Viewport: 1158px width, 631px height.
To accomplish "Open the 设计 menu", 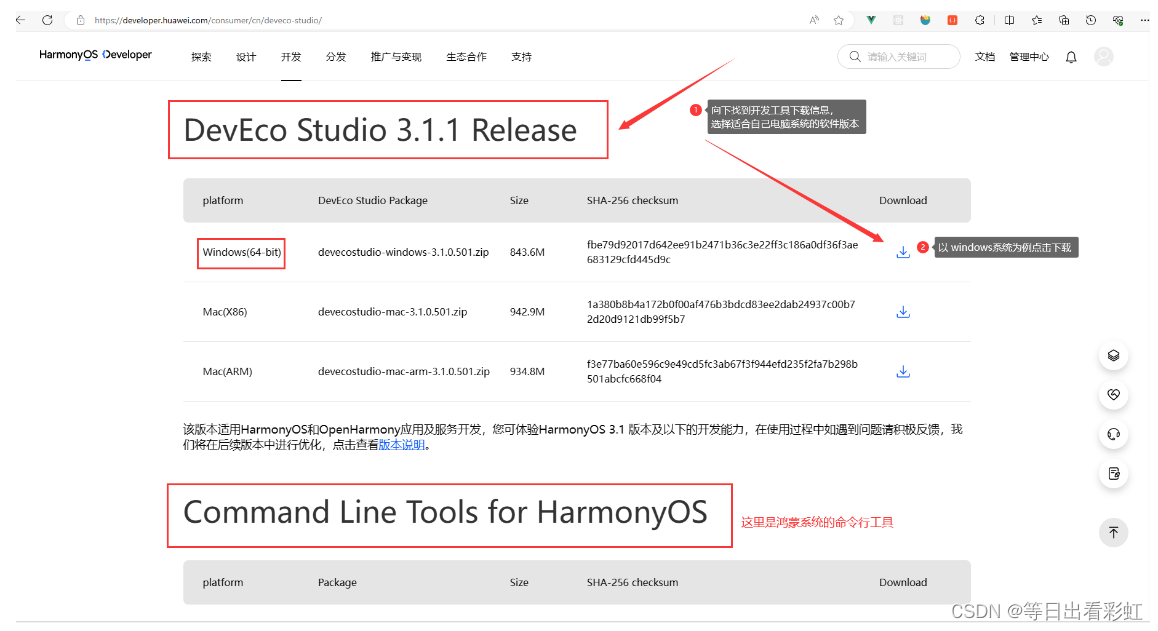I will (246, 57).
